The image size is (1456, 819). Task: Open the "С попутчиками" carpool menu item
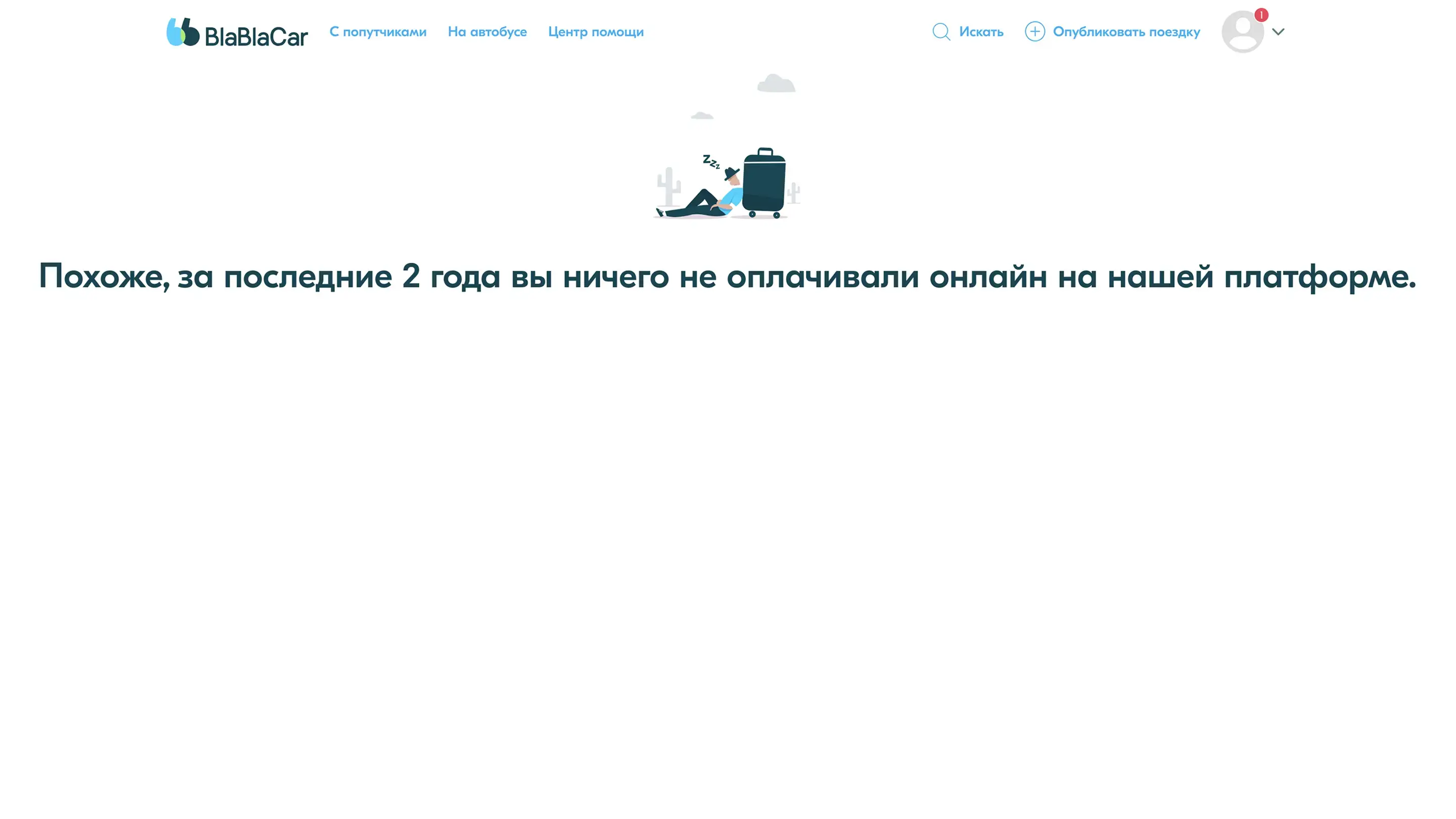(x=378, y=32)
